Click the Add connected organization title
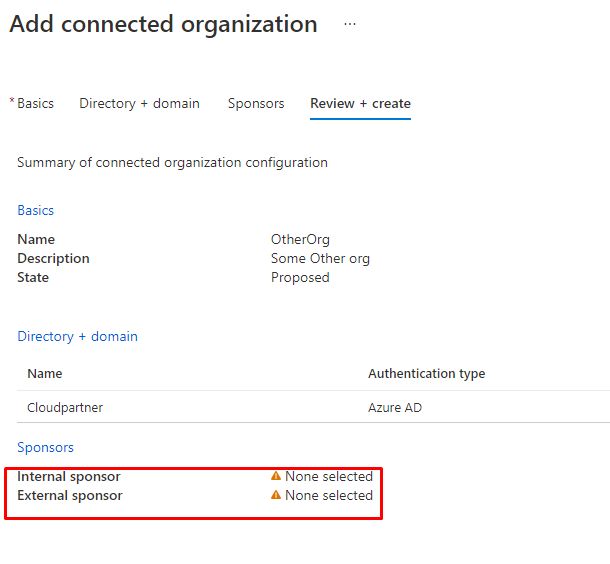Image resolution: width=610 pixels, height=564 pixels. point(163,24)
